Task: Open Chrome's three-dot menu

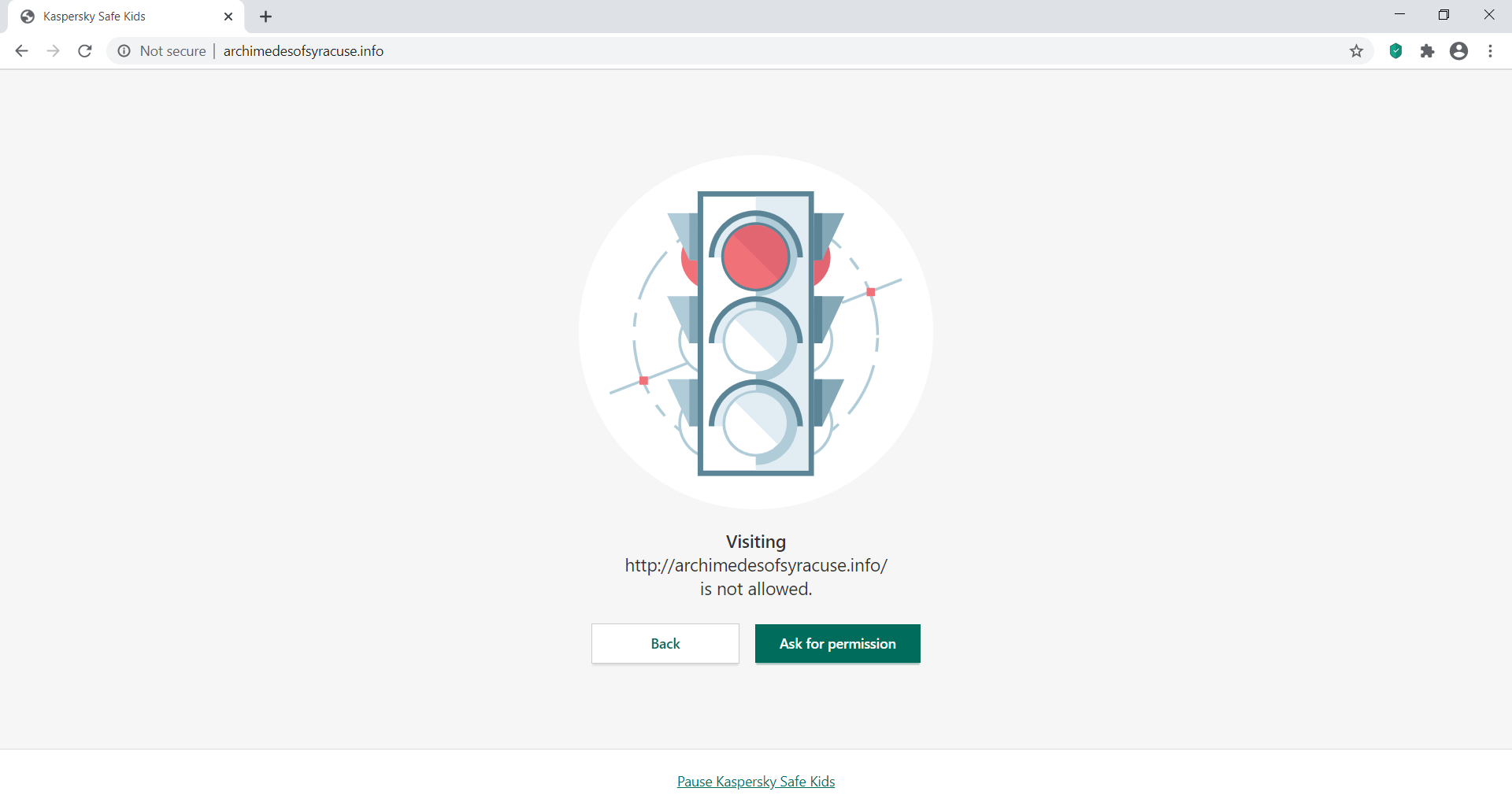Action: (1490, 51)
